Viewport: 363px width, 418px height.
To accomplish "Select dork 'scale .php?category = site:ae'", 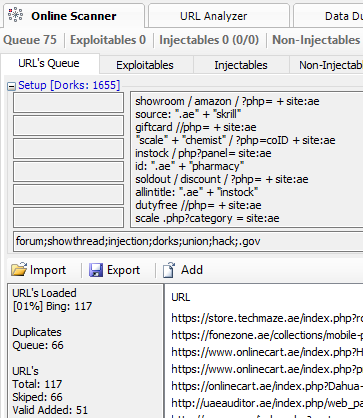I will [x=207, y=218].
